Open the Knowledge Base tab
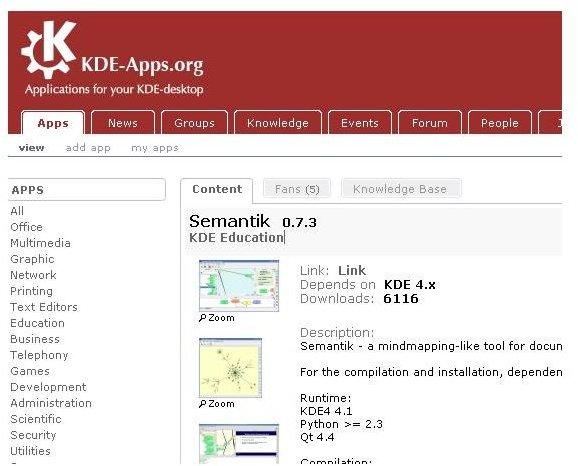 [400, 189]
